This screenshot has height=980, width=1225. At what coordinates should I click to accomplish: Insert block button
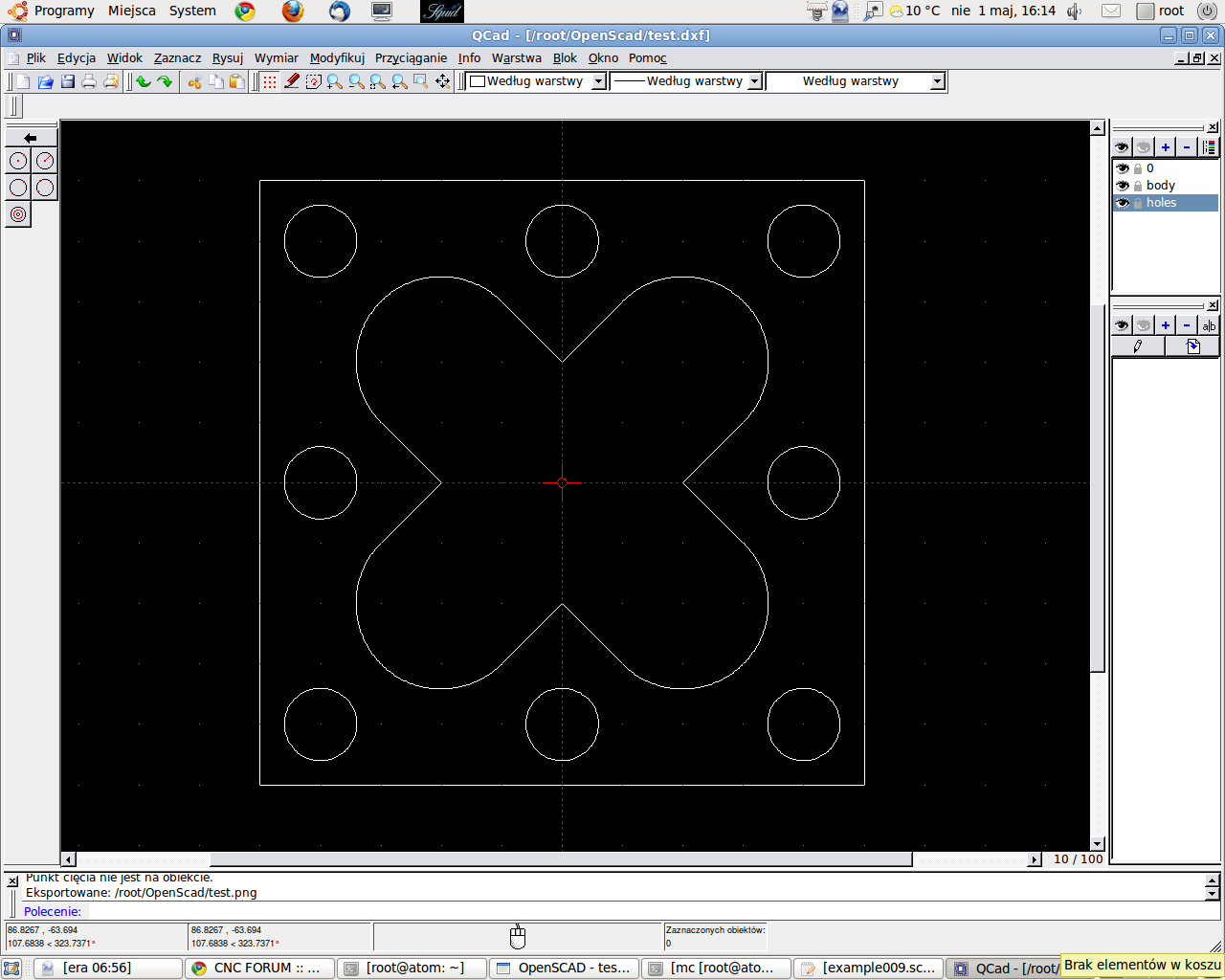pos(1192,346)
